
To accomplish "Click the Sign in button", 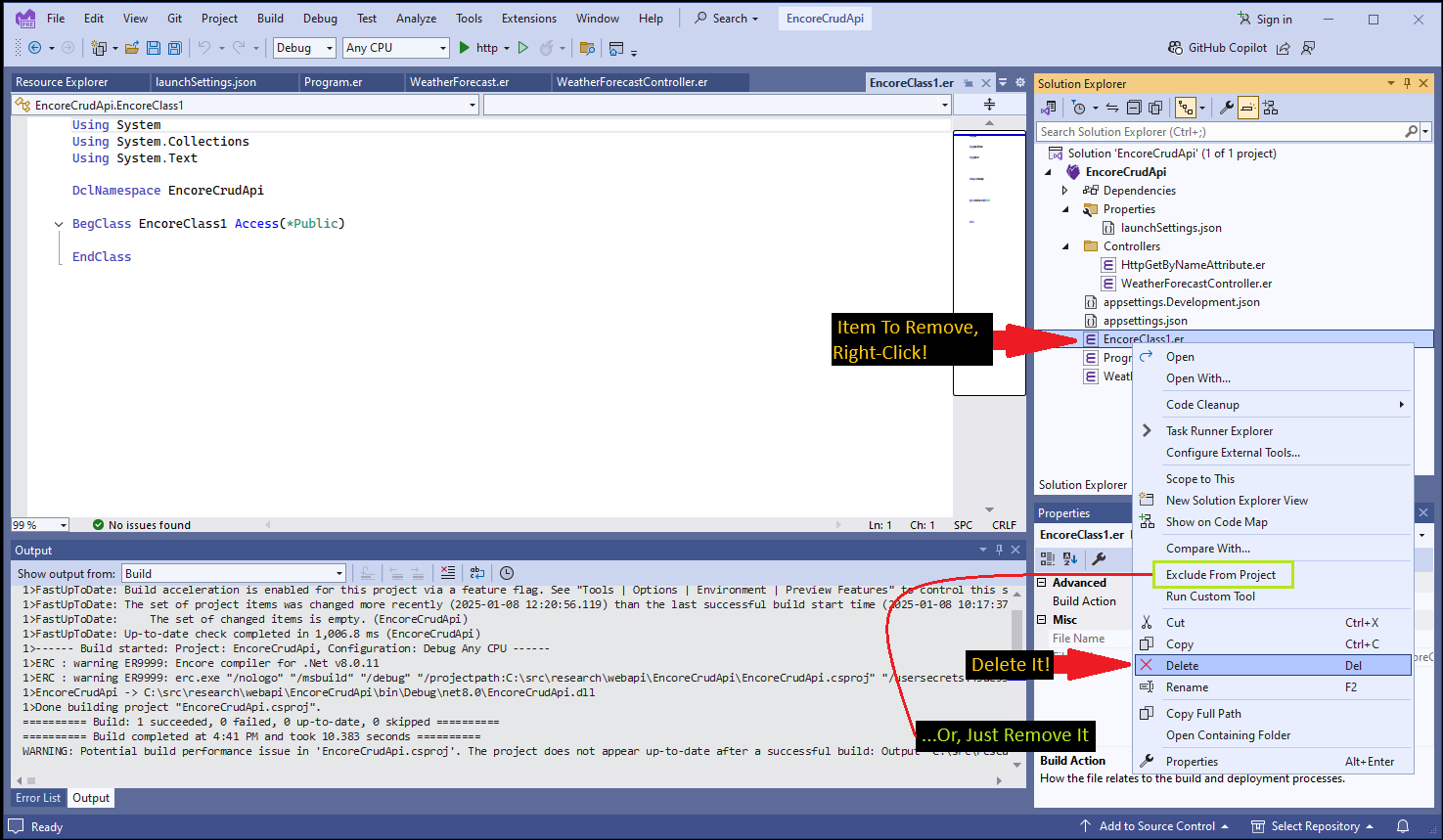I will pos(1265,19).
